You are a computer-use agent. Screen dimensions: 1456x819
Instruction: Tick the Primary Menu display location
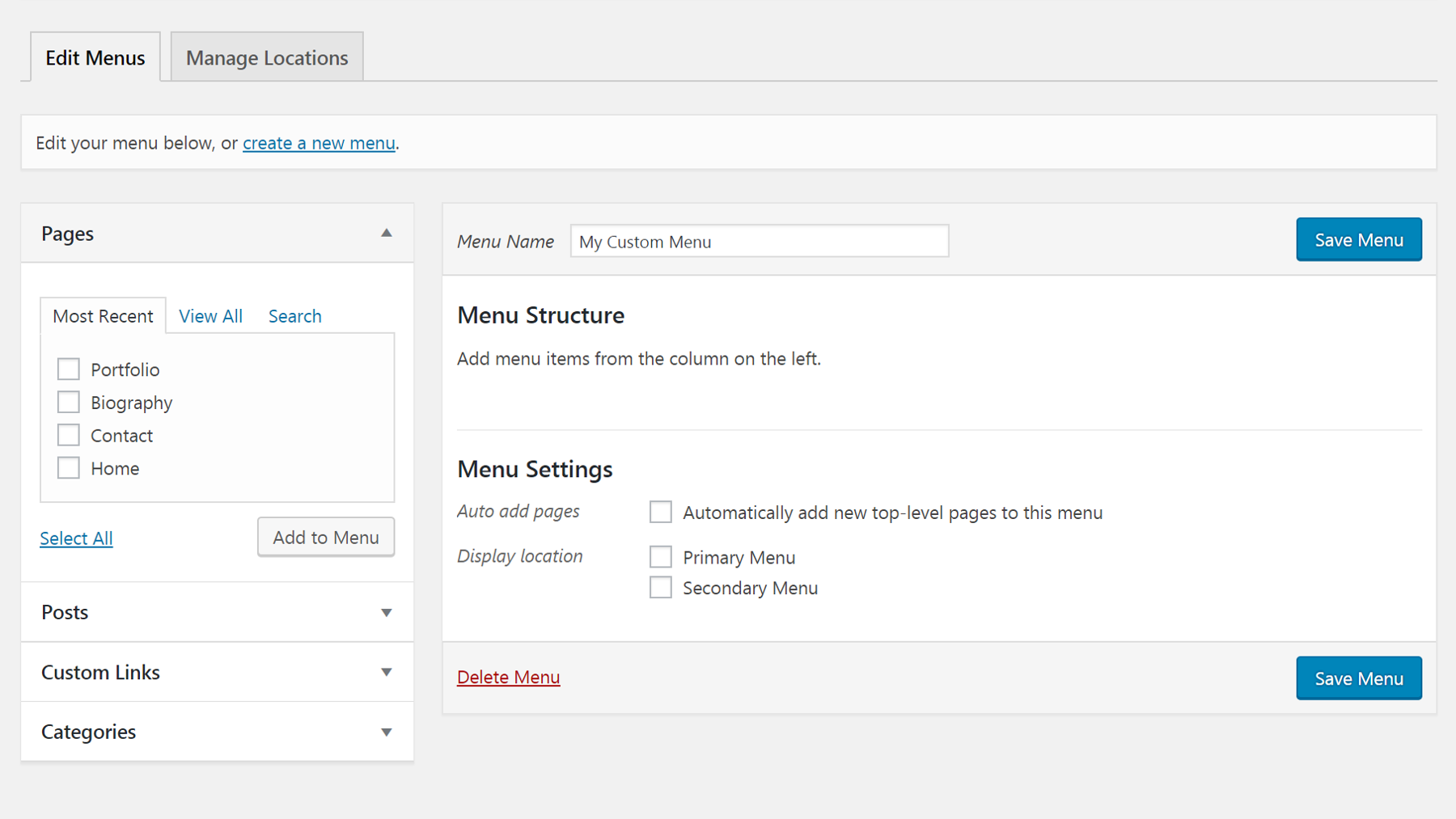click(661, 557)
